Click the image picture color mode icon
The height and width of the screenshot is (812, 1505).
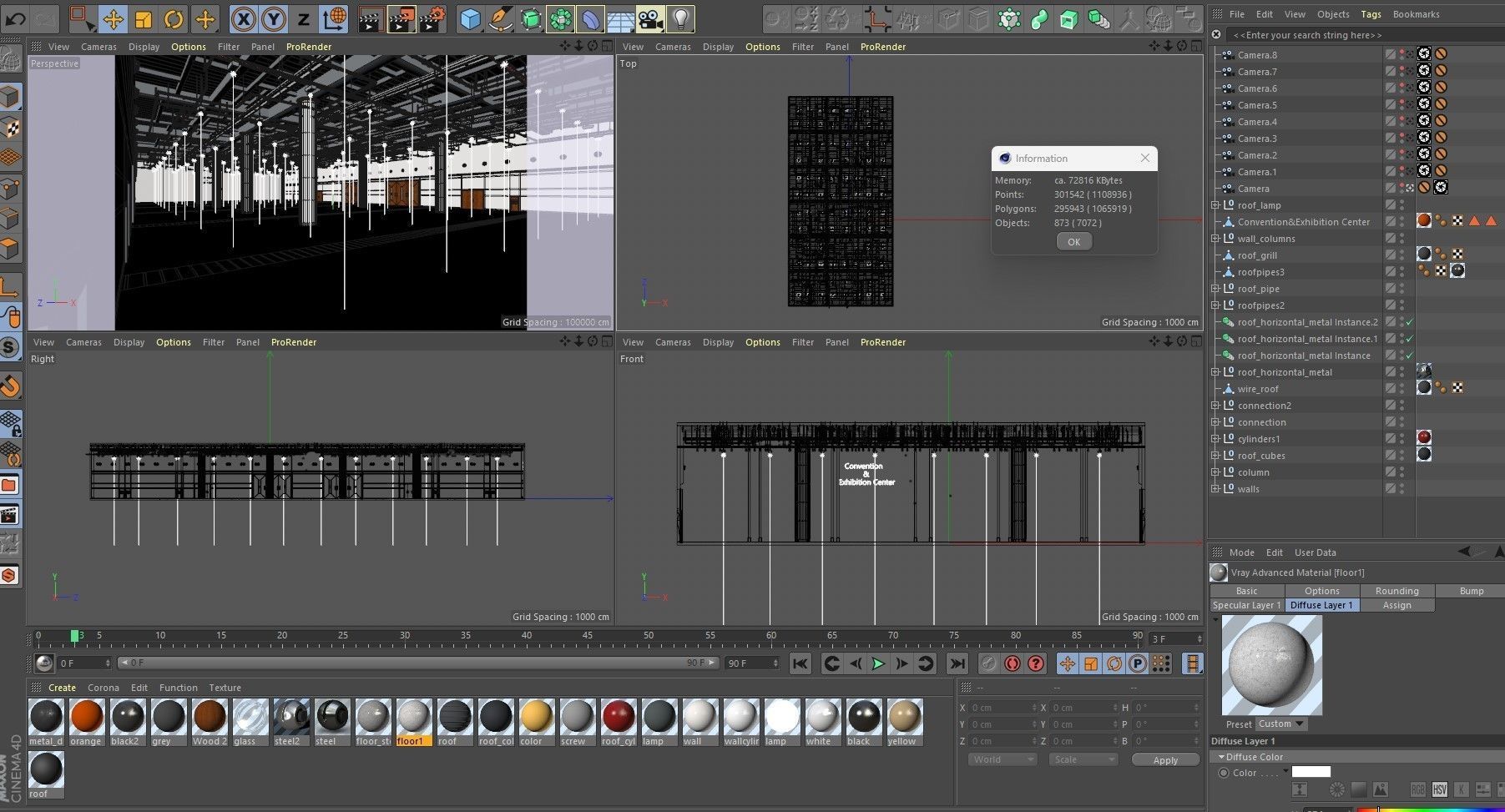tap(1381, 789)
